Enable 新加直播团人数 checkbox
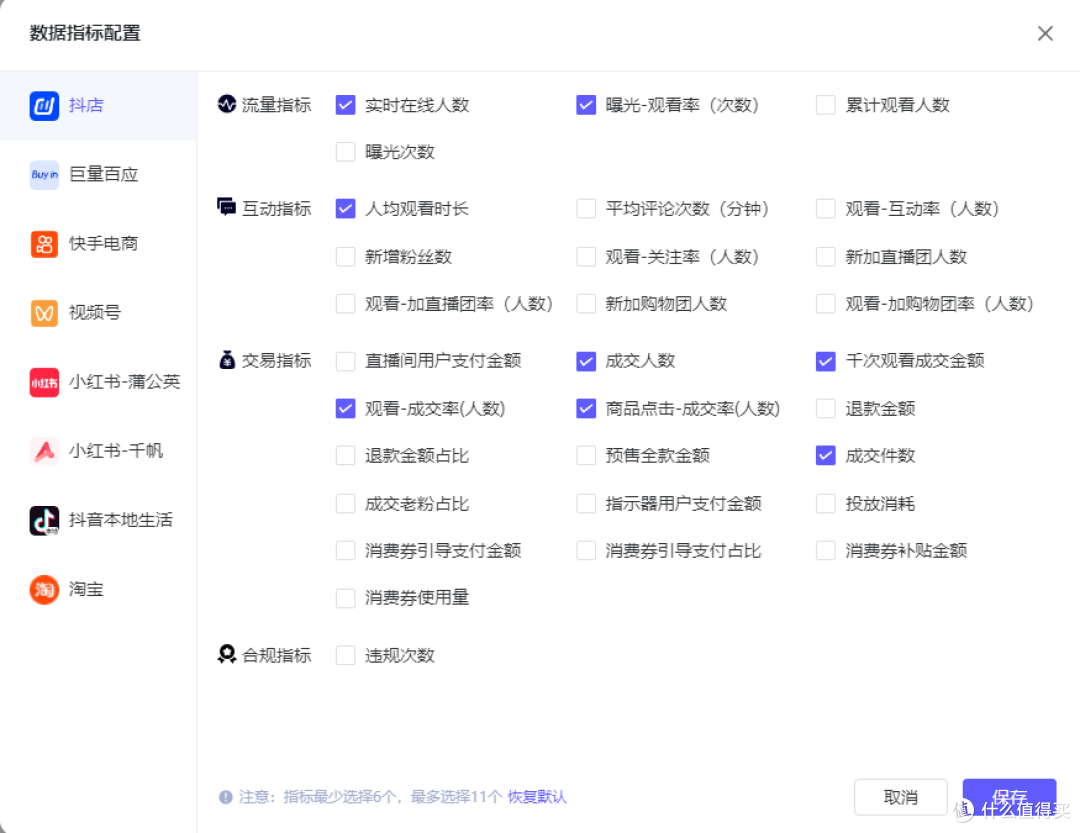This screenshot has height=833, width=1080. tap(826, 256)
